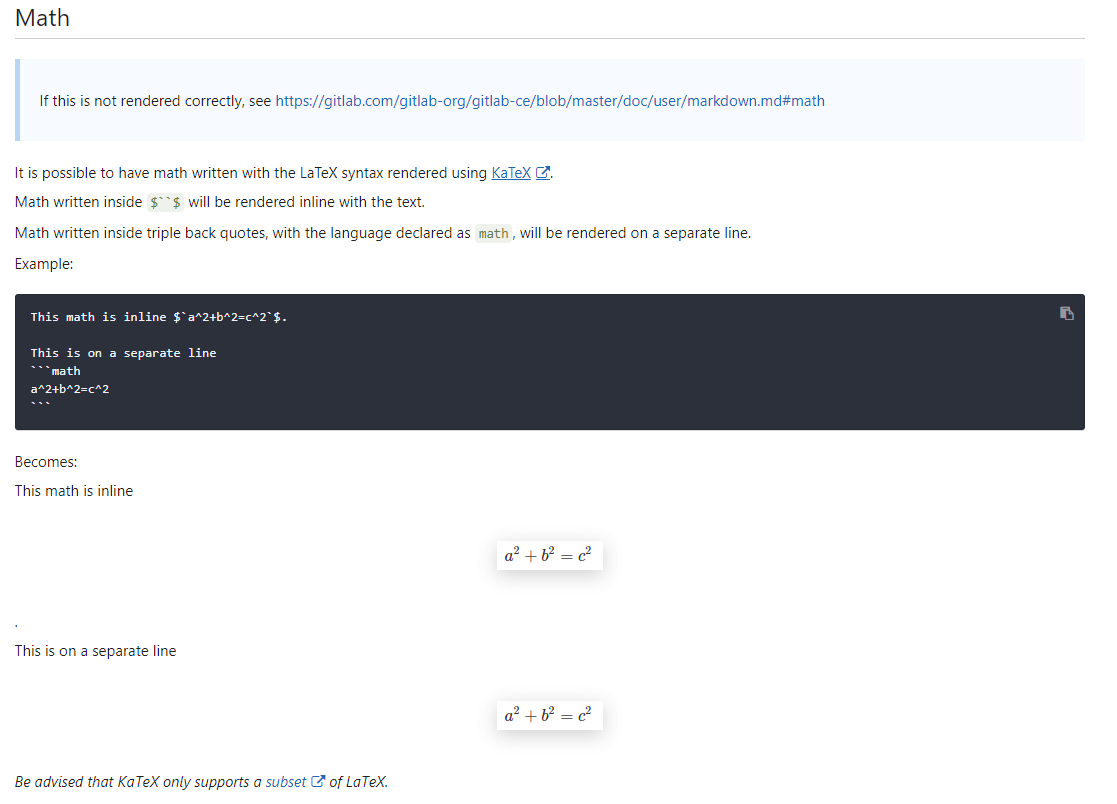Open the gitlab-ce markdown.md#math link
This screenshot has height=804, width=1117.
[x=550, y=101]
